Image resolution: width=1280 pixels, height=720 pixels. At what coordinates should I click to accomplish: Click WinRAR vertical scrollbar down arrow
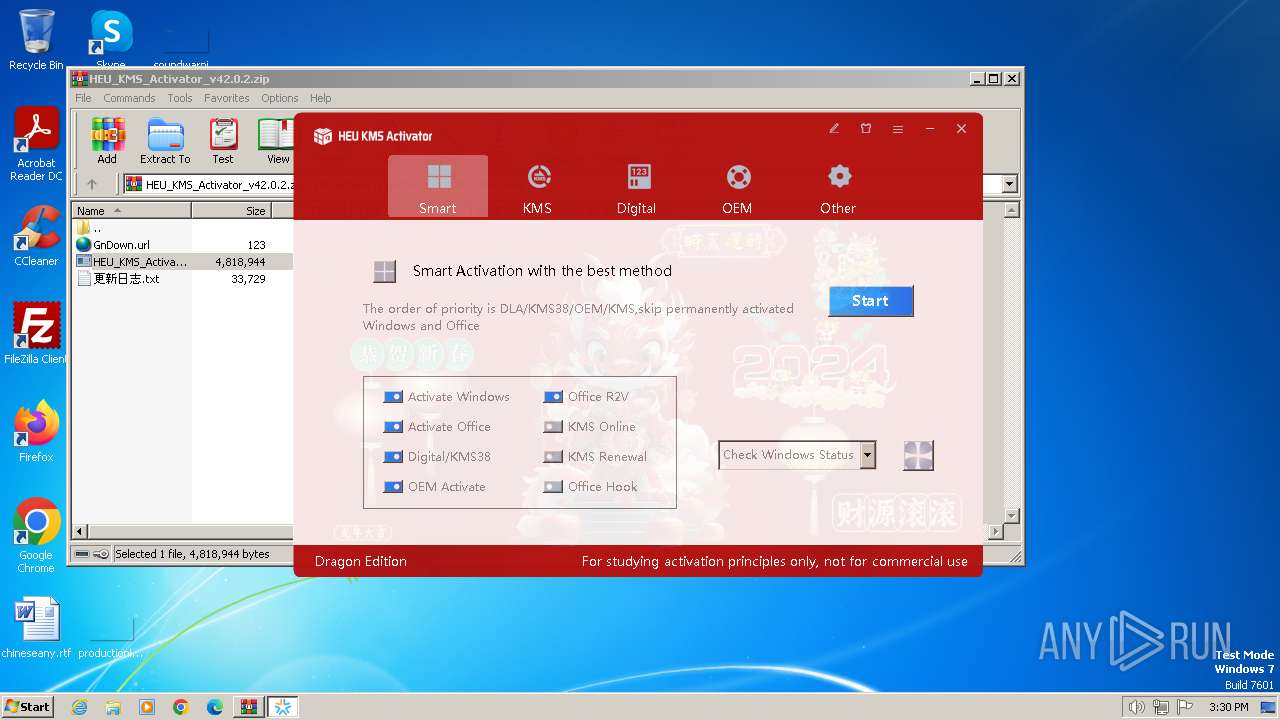pos(1011,516)
